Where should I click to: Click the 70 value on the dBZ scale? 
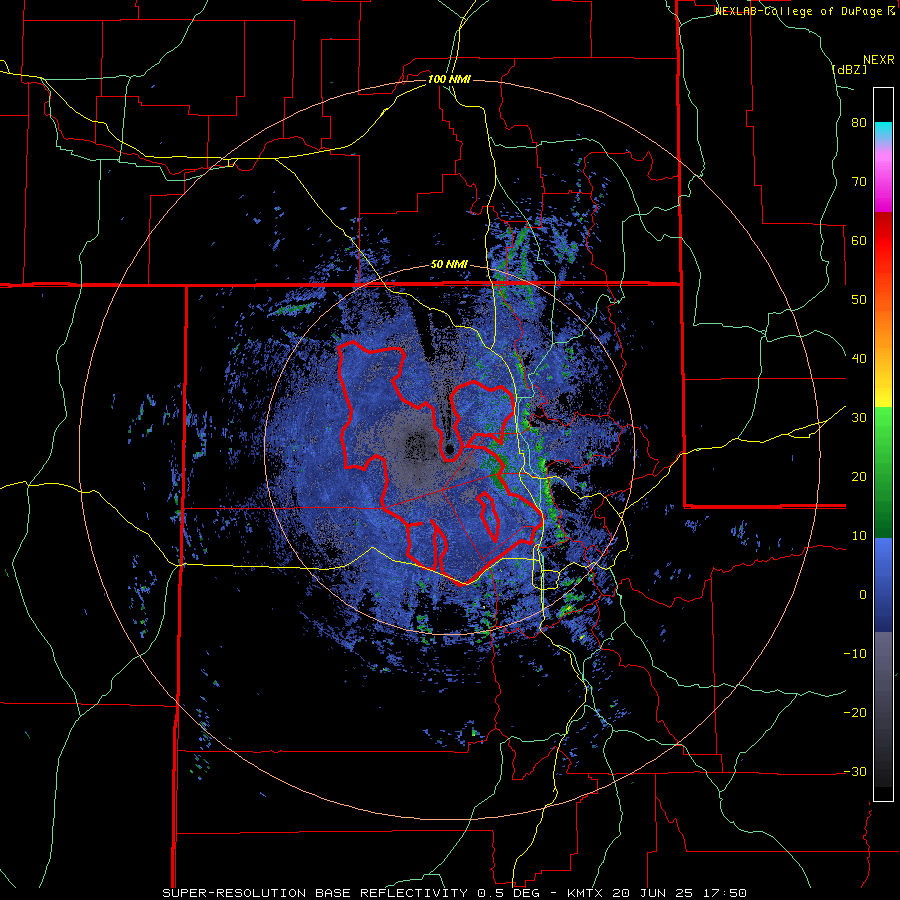point(859,182)
